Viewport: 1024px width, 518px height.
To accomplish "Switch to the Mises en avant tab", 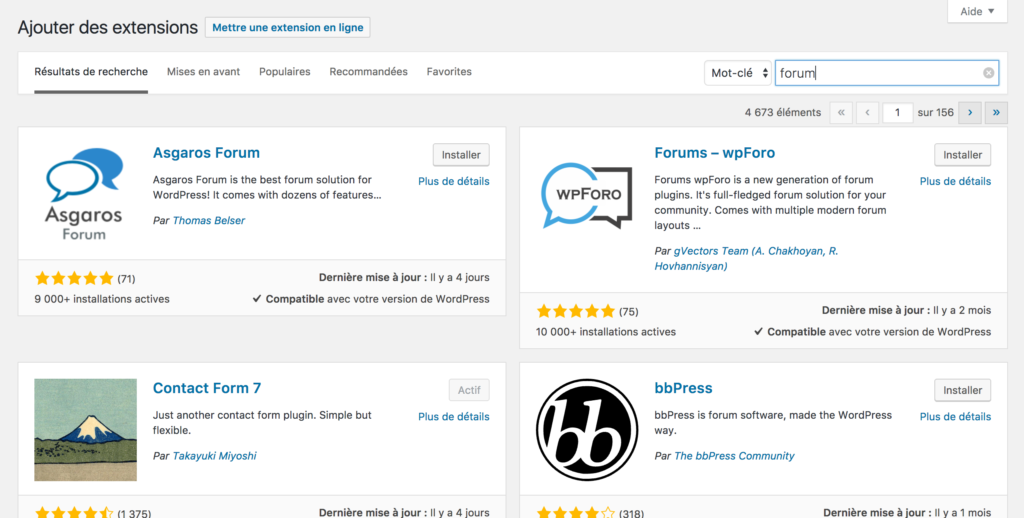I will (203, 72).
